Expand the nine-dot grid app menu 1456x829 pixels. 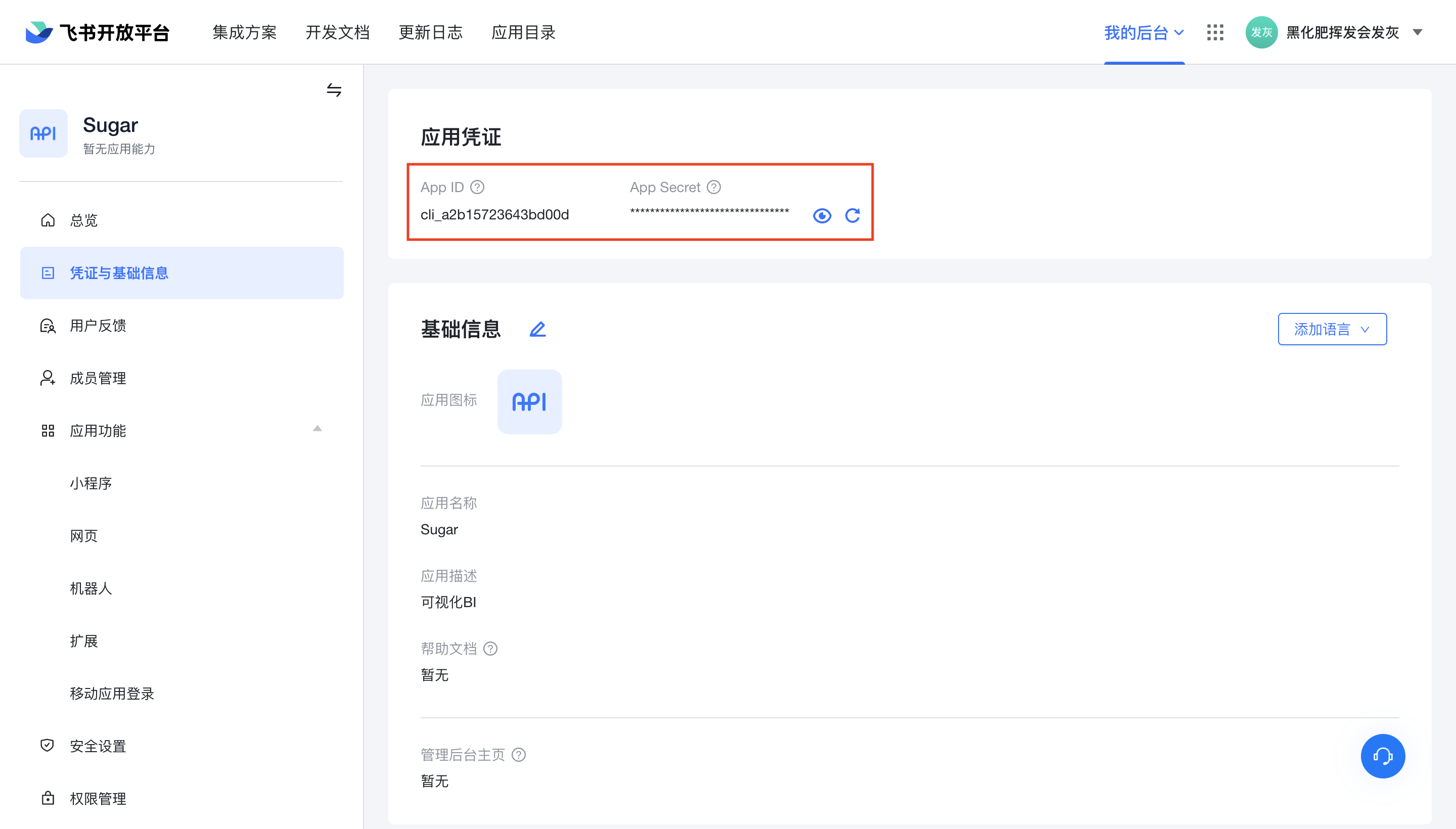1215,32
